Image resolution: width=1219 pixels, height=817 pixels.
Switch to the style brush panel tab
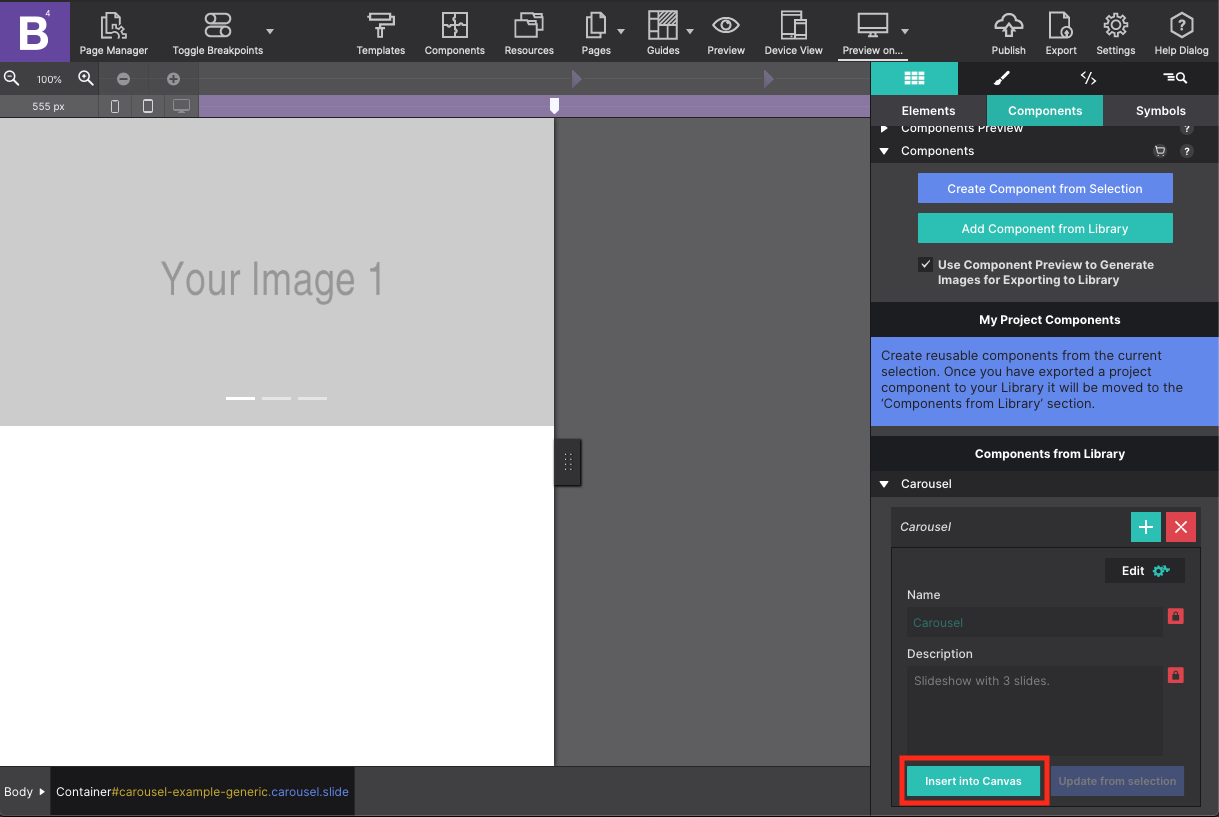[x=1001, y=78]
